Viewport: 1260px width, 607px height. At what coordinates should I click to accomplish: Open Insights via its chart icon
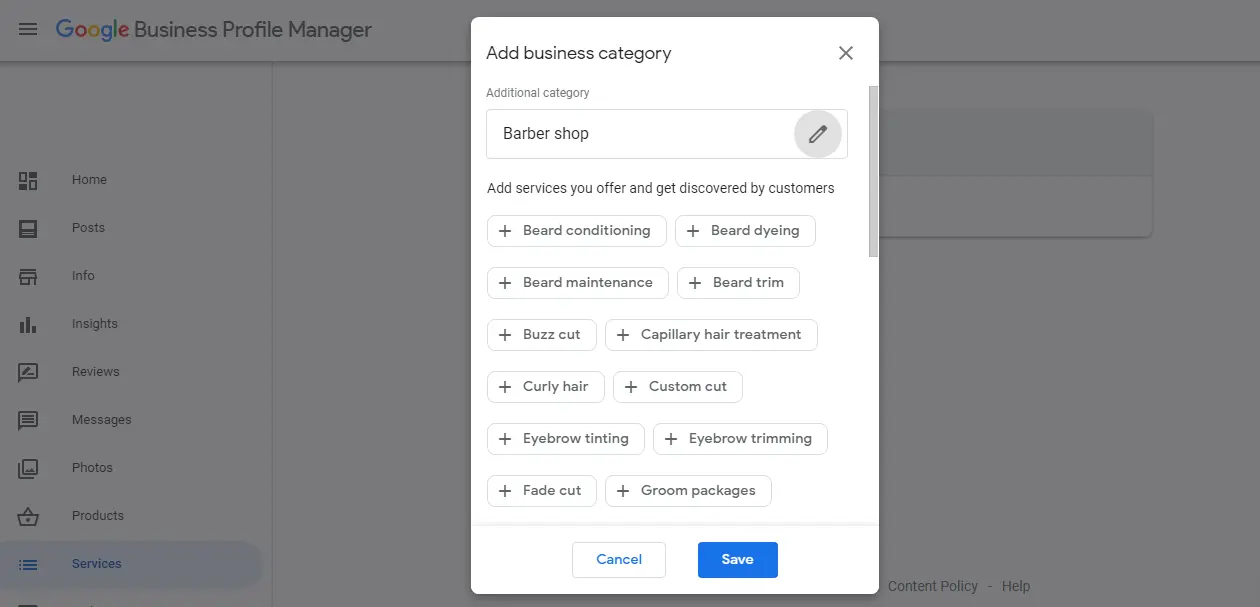pyautogui.click(x=28, y=323)
